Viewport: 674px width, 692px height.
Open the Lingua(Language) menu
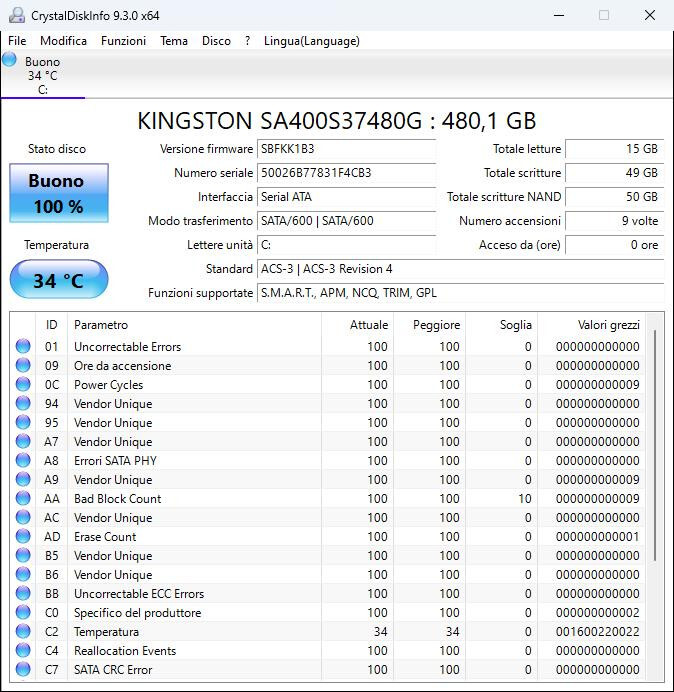pyautogui.click(x=312, y=41)
